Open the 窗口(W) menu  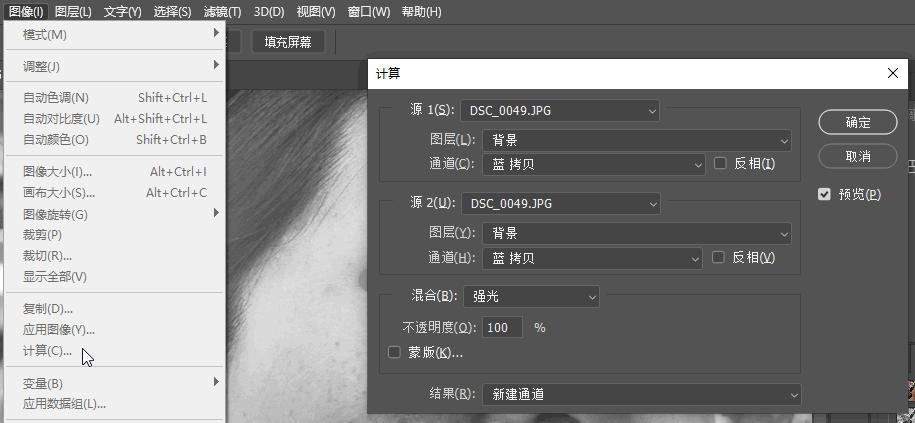(369, 11)
